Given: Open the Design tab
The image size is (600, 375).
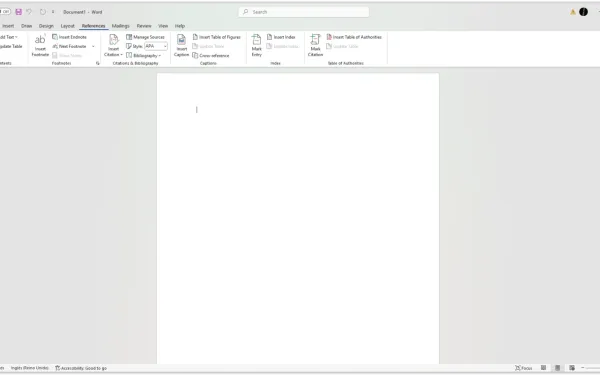Looking at the screenshot, I should 46,26.
